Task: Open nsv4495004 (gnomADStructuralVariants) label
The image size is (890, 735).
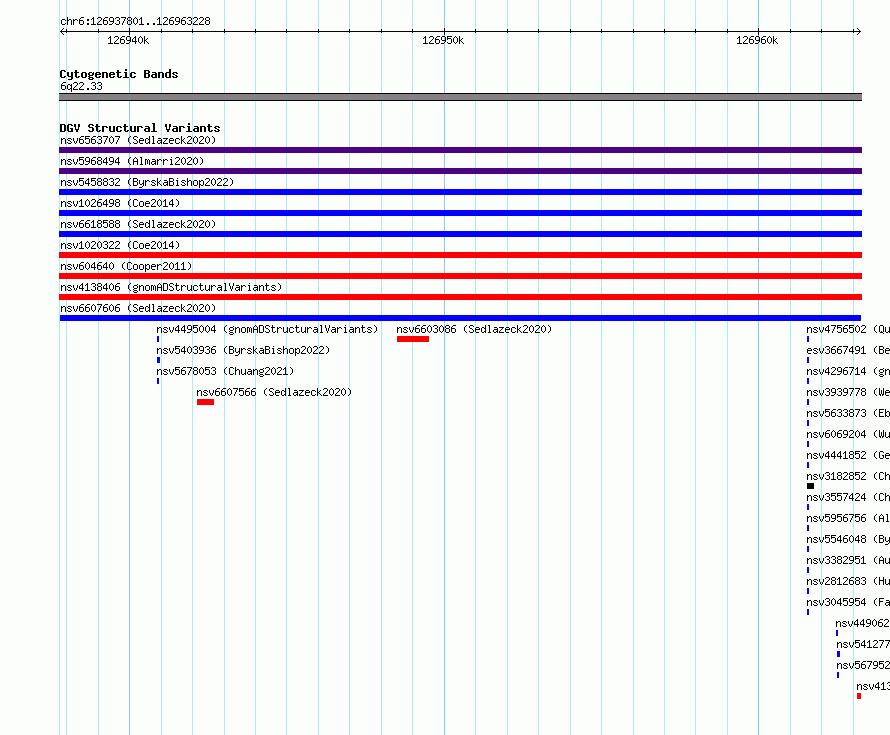Action: point(267,329)
